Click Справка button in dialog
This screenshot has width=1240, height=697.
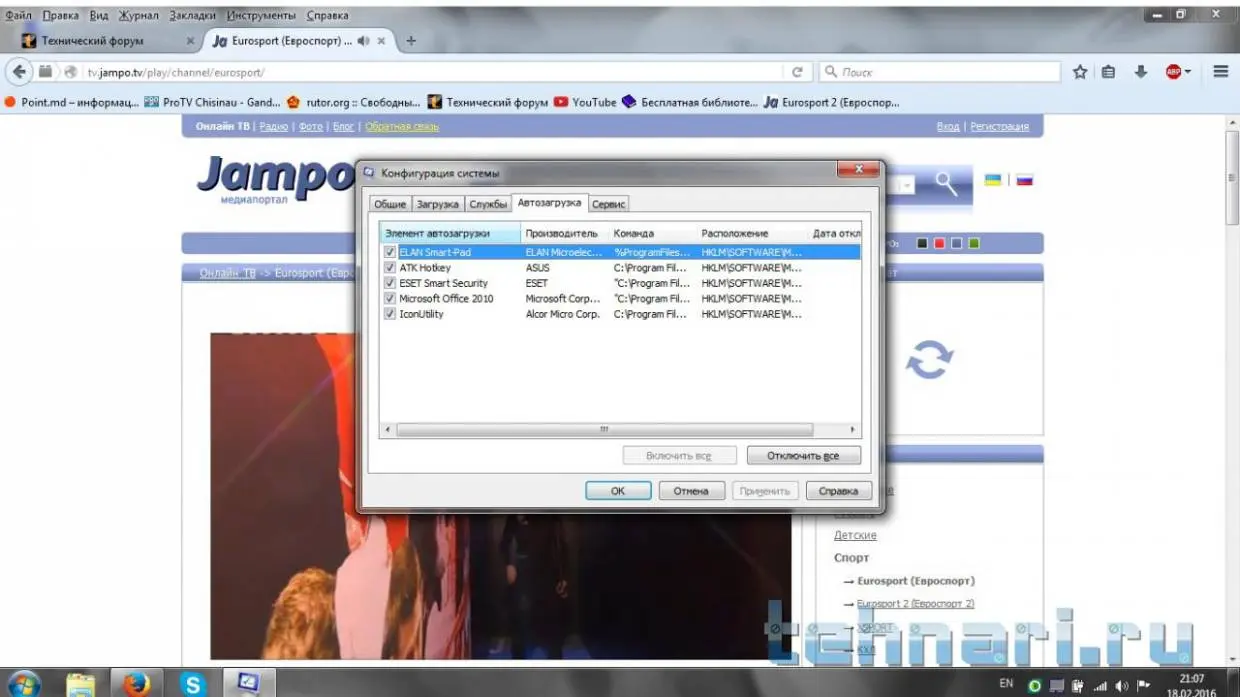838,491
